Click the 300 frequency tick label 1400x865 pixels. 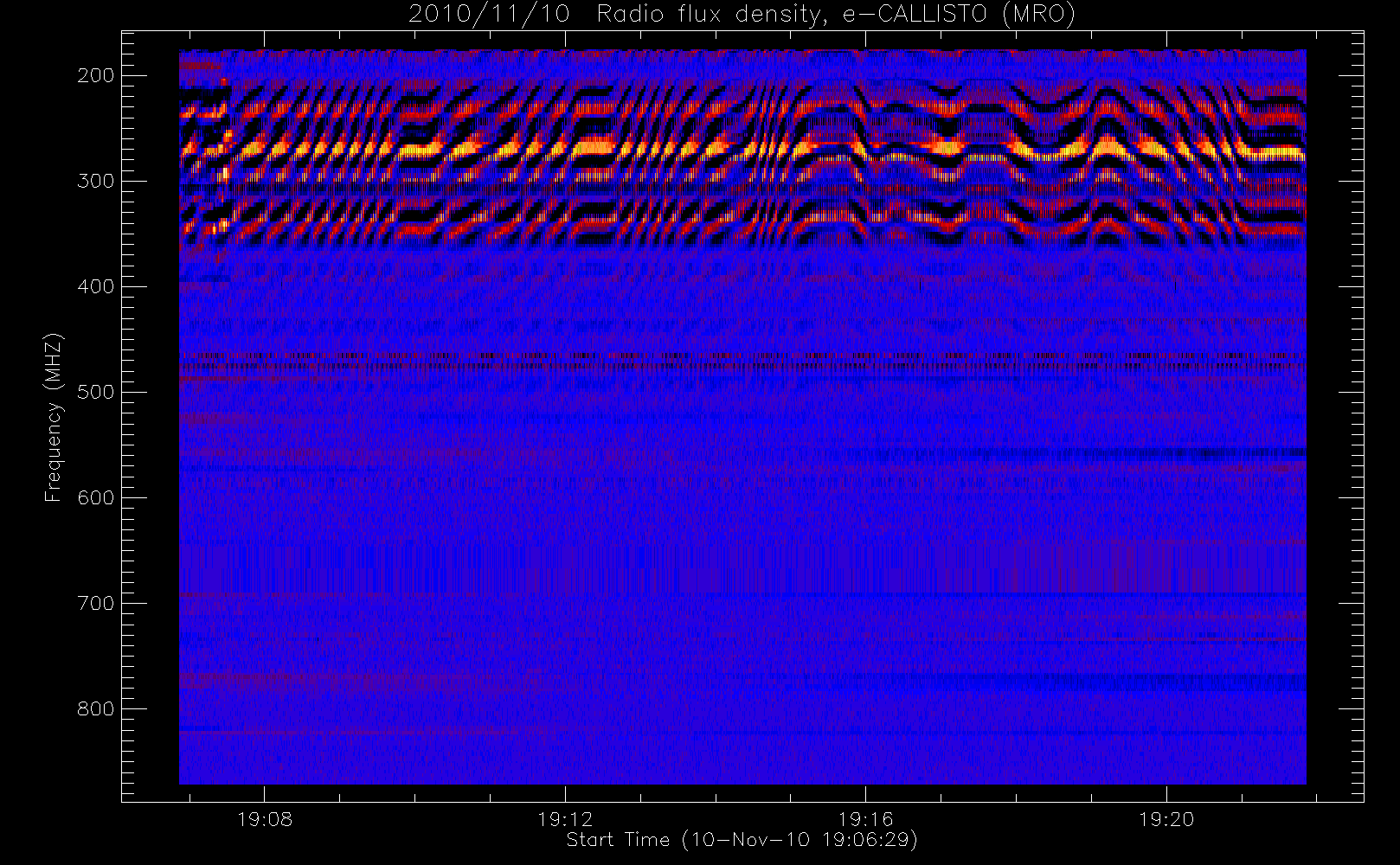96,181
